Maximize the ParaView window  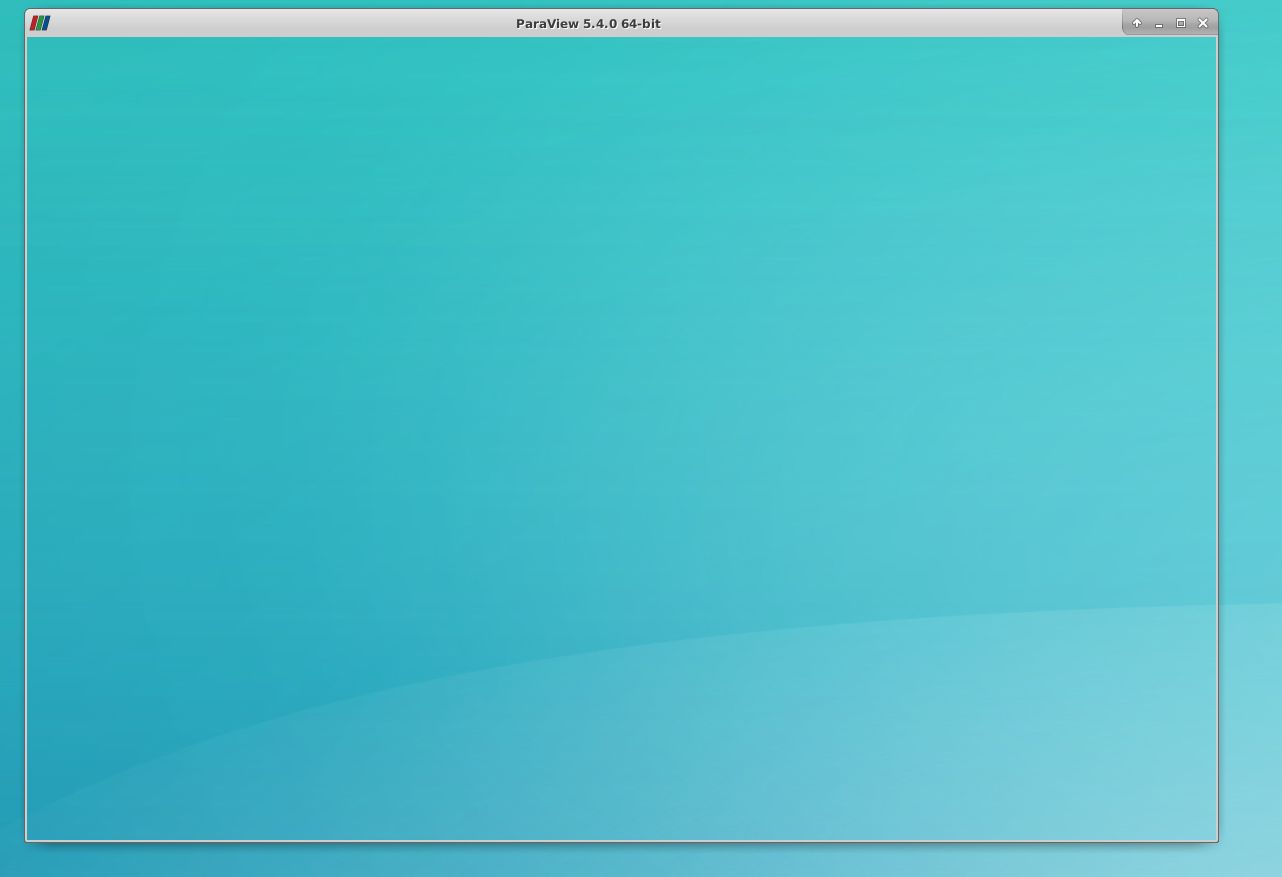(1181, 23)
